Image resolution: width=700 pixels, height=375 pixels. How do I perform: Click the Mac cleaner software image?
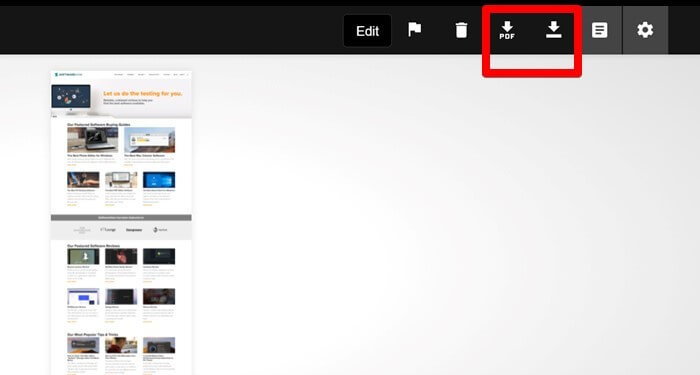pyautogui.click(x=150, y=140)
